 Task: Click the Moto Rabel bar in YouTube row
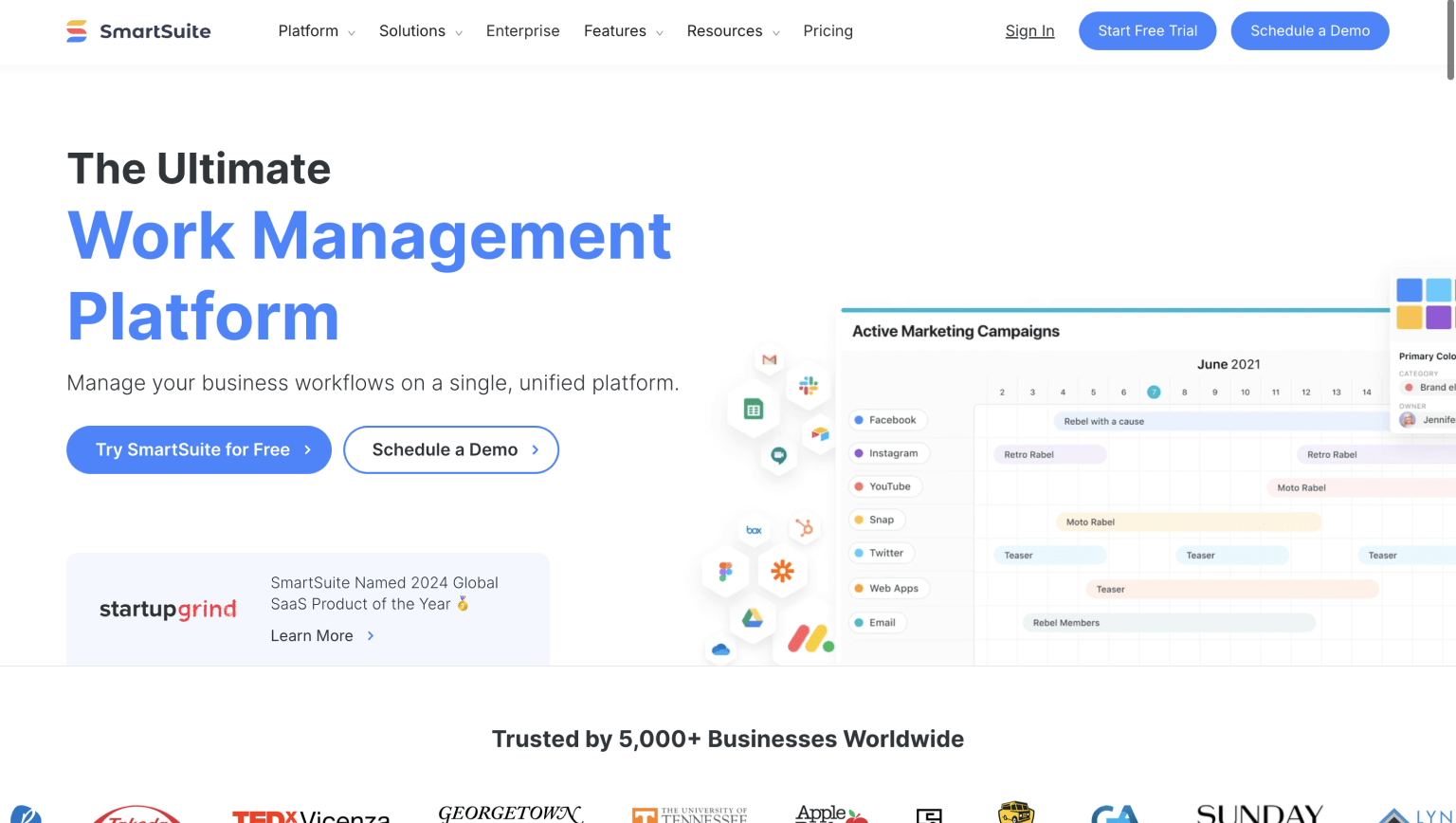click(x=1360, y=487)
